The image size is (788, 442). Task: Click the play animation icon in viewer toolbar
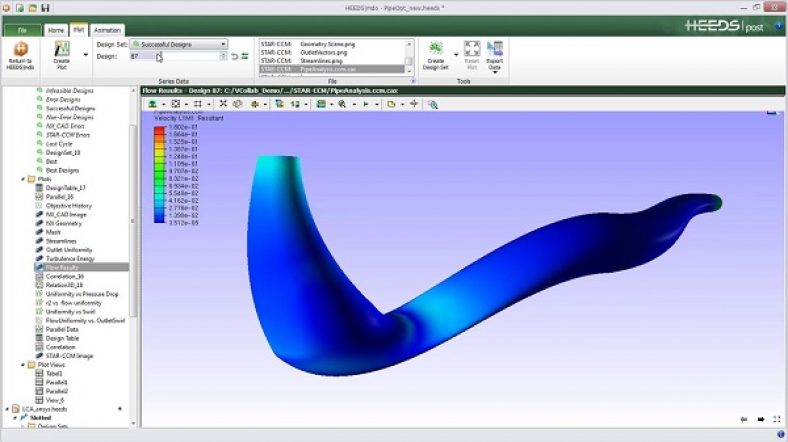(366, 104)
